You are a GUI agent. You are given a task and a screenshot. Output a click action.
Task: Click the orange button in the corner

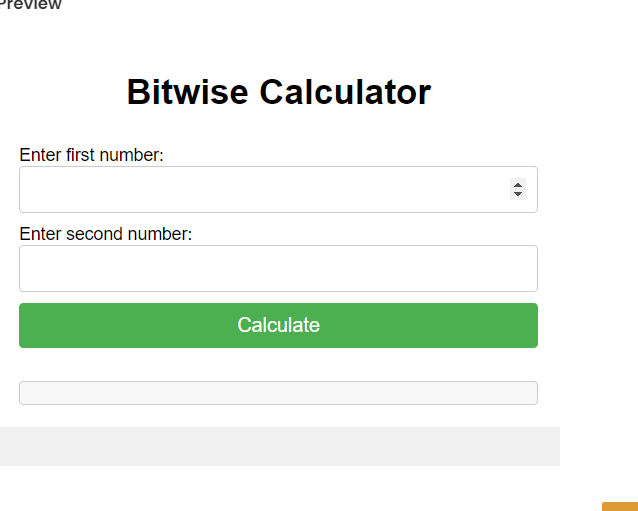(620, 506)
